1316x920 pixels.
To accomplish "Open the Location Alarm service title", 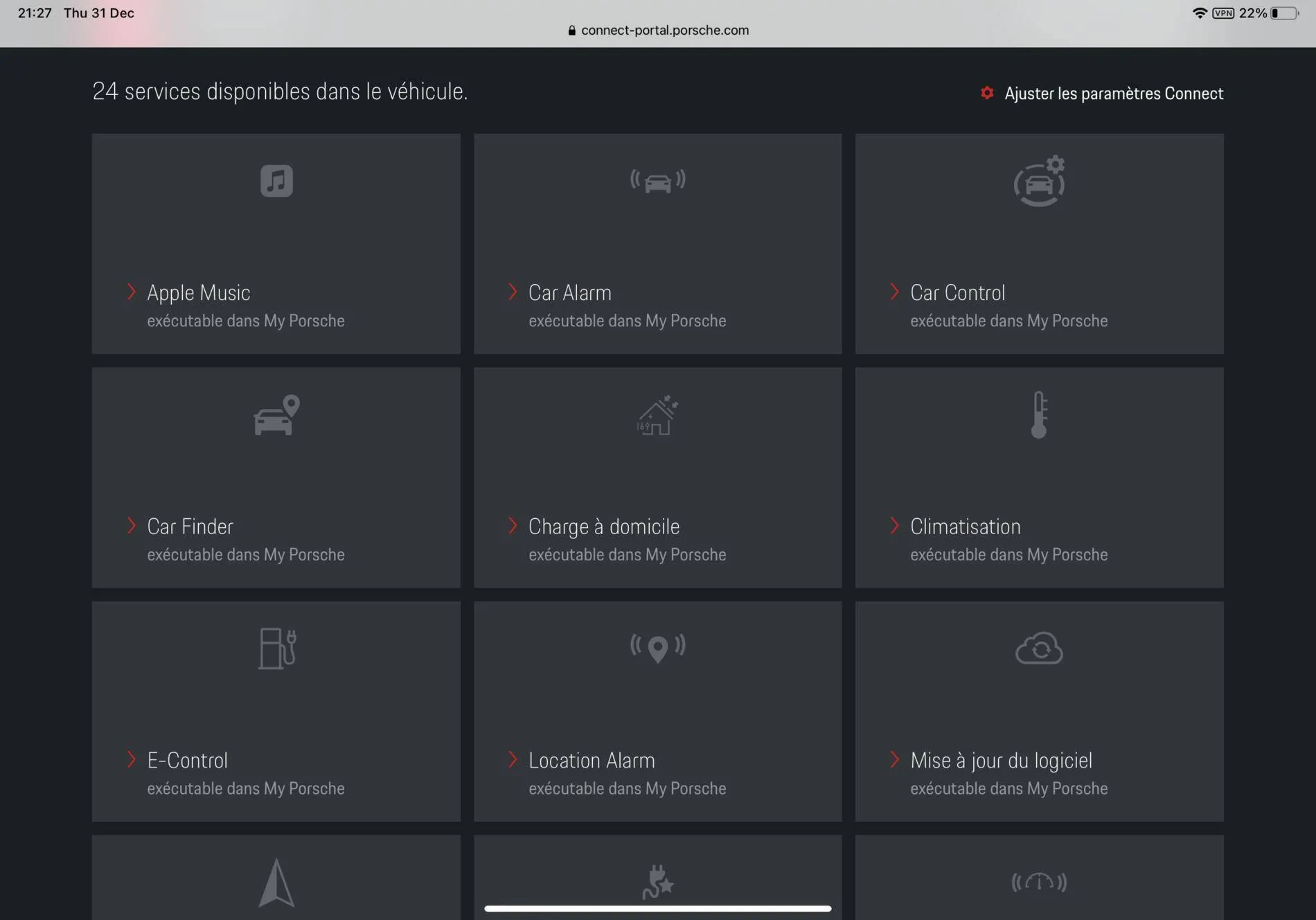I will (592, 761).
